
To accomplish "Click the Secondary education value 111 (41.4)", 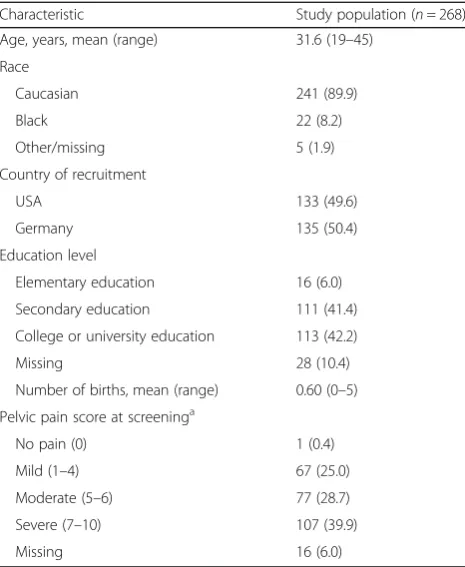I will (327, 309).
